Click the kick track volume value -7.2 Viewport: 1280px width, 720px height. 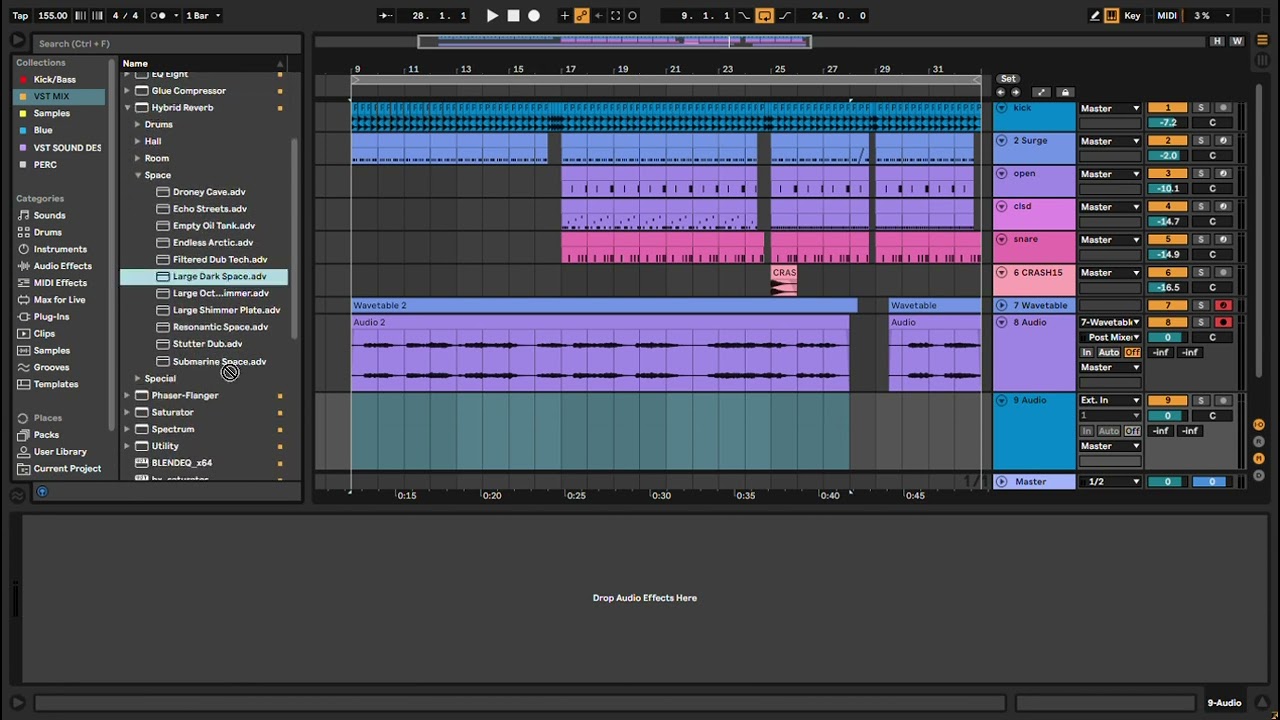(1167, 122)
